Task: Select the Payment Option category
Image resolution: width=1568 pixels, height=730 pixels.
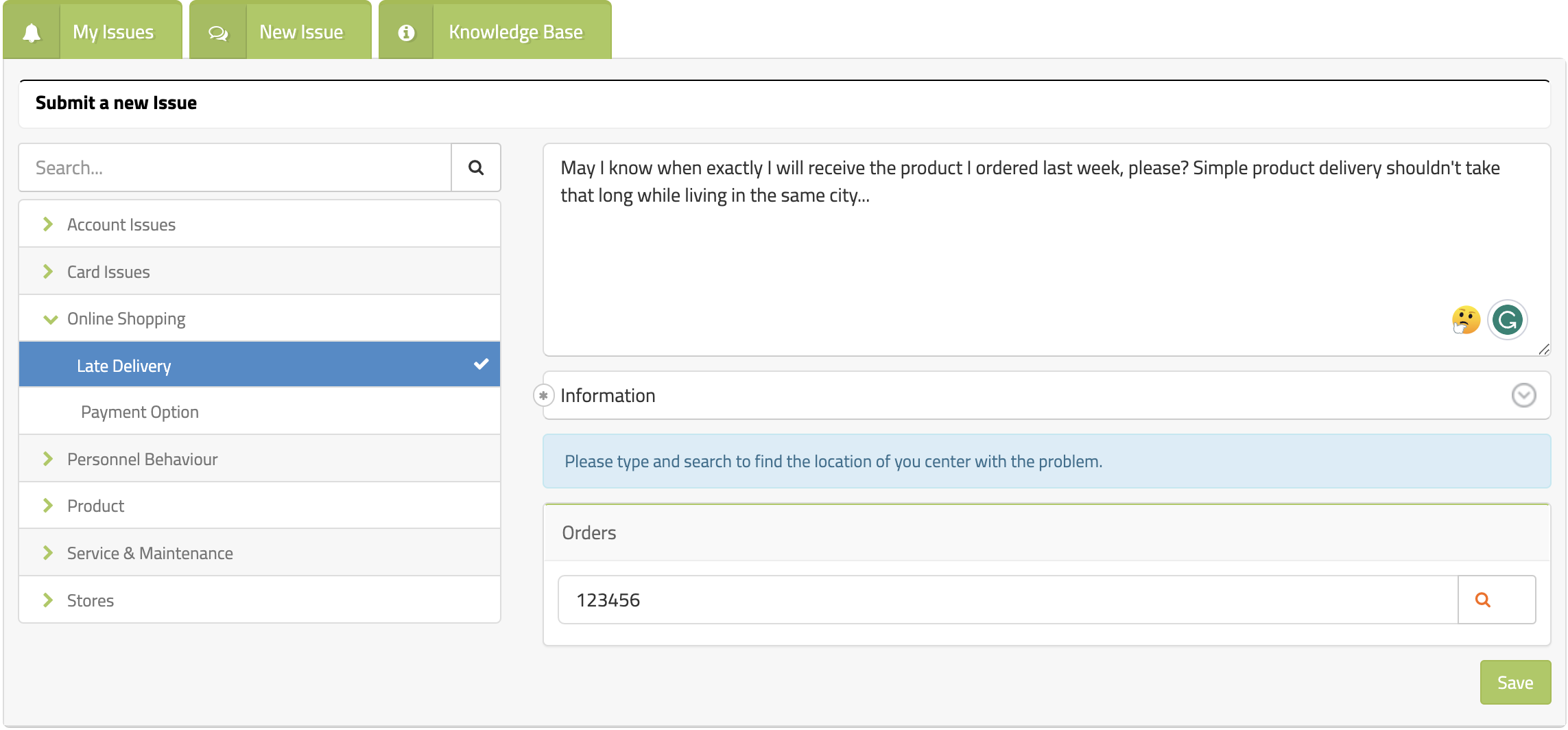Action: click(x=140, y=411)
